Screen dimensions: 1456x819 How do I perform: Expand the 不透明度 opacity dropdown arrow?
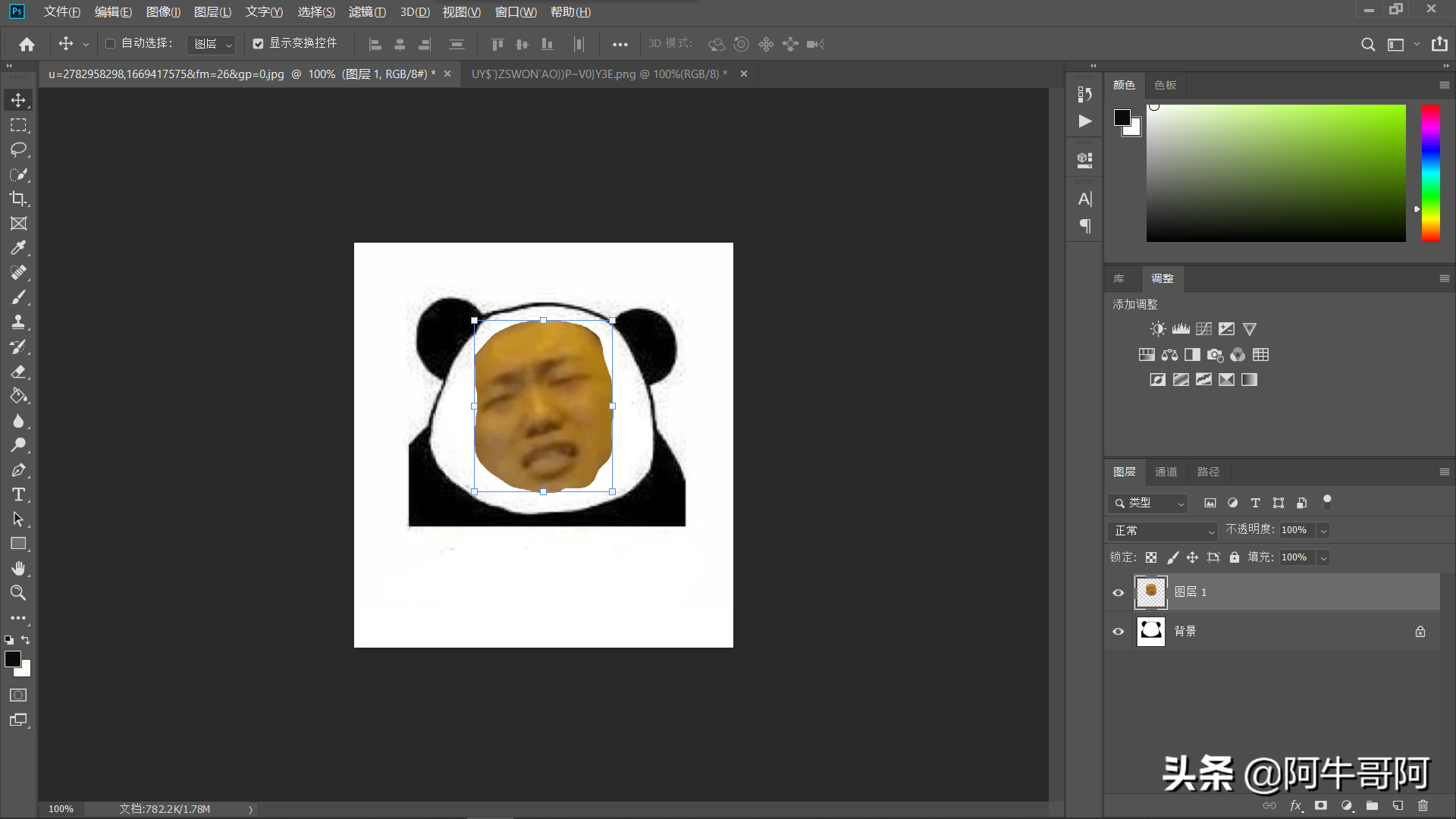pos(1323,531)
